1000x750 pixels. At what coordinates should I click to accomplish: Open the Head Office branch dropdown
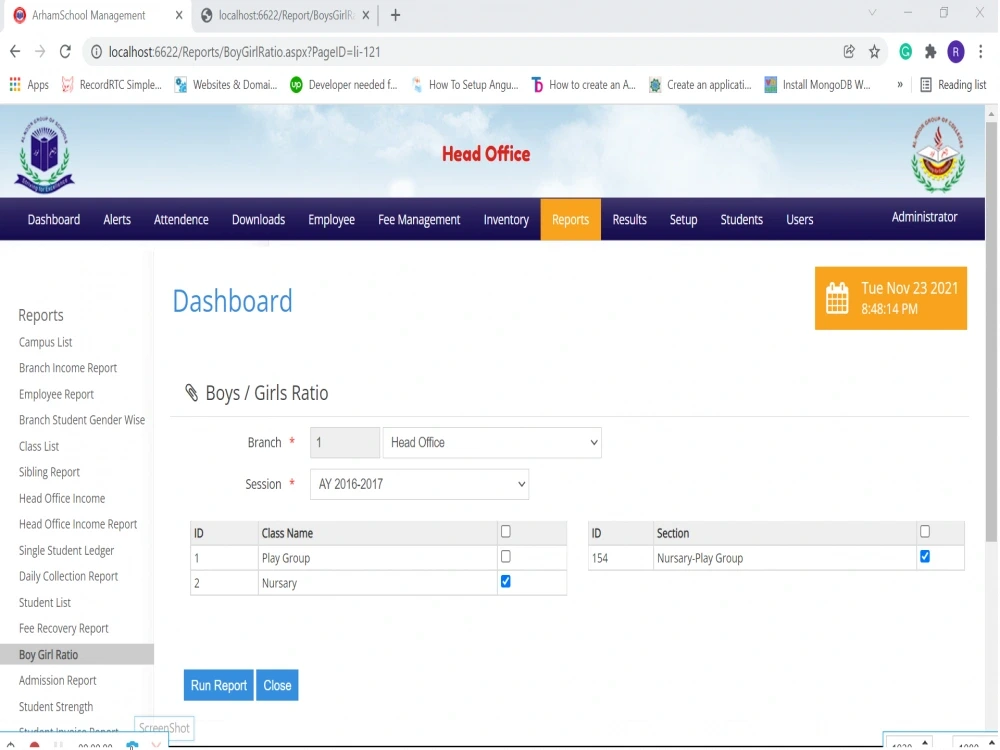(491, 442)
